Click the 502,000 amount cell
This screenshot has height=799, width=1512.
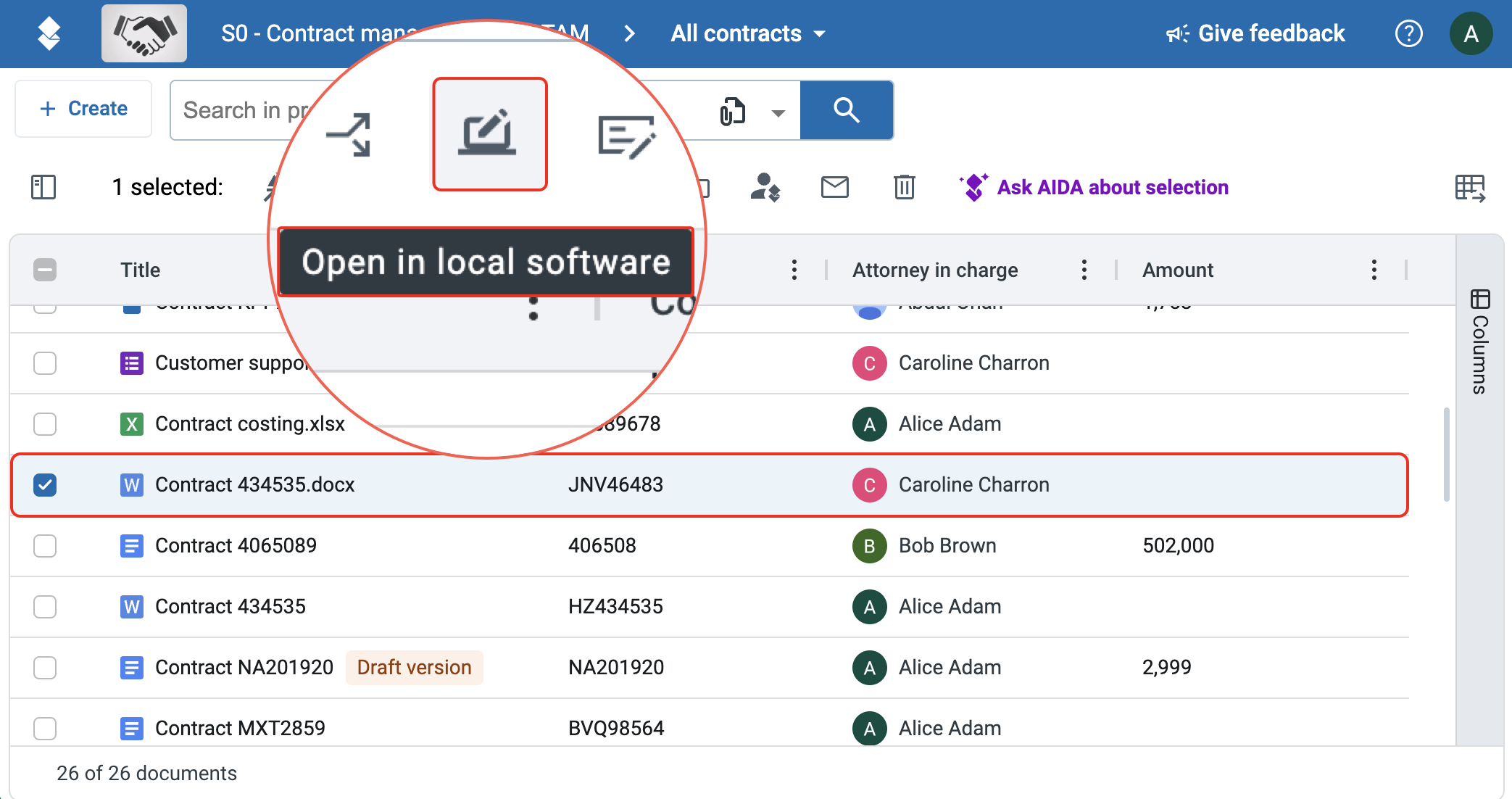click(x=1178, y=545)
